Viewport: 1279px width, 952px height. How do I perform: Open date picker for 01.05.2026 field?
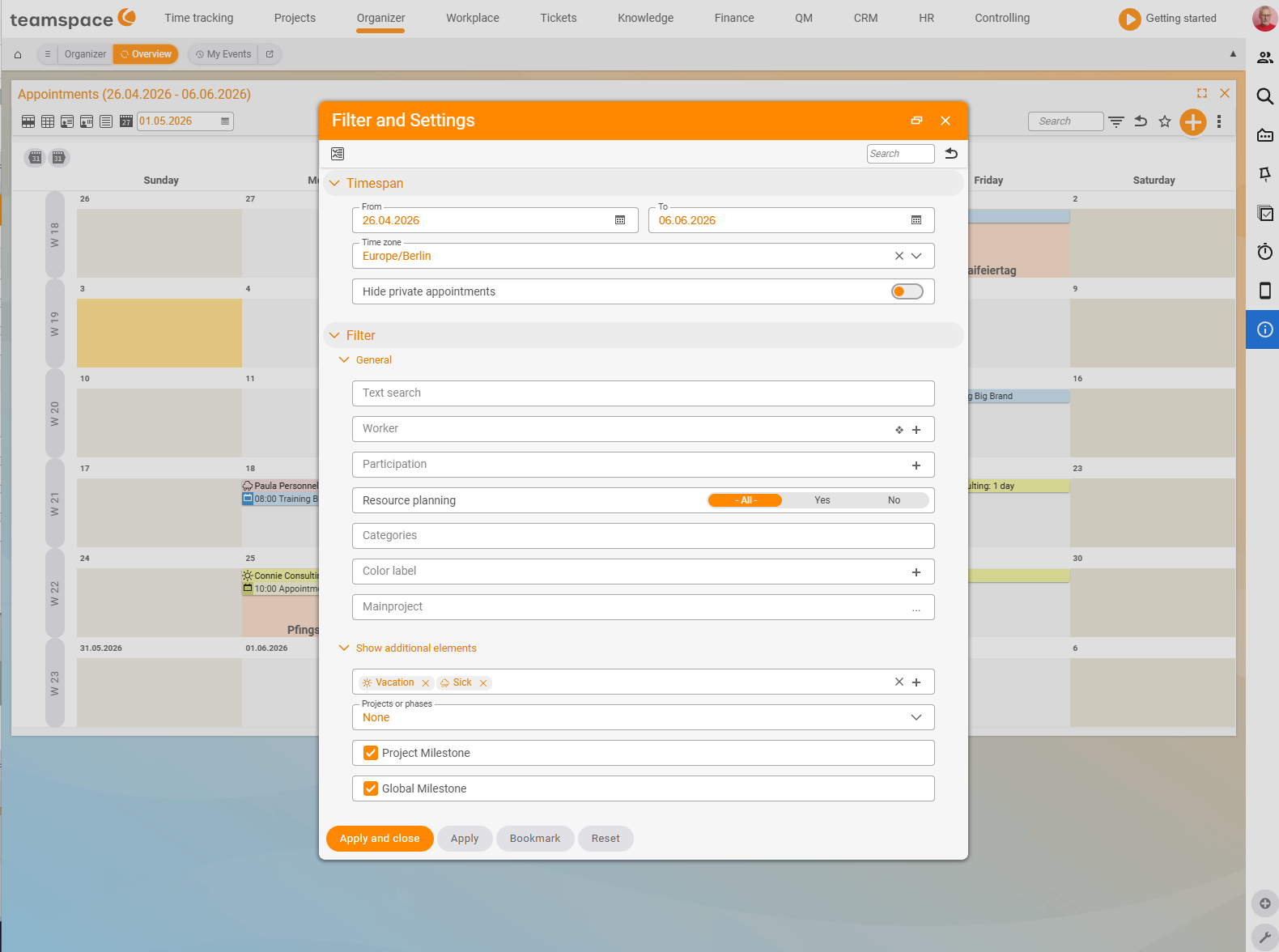tap(225, 121)
